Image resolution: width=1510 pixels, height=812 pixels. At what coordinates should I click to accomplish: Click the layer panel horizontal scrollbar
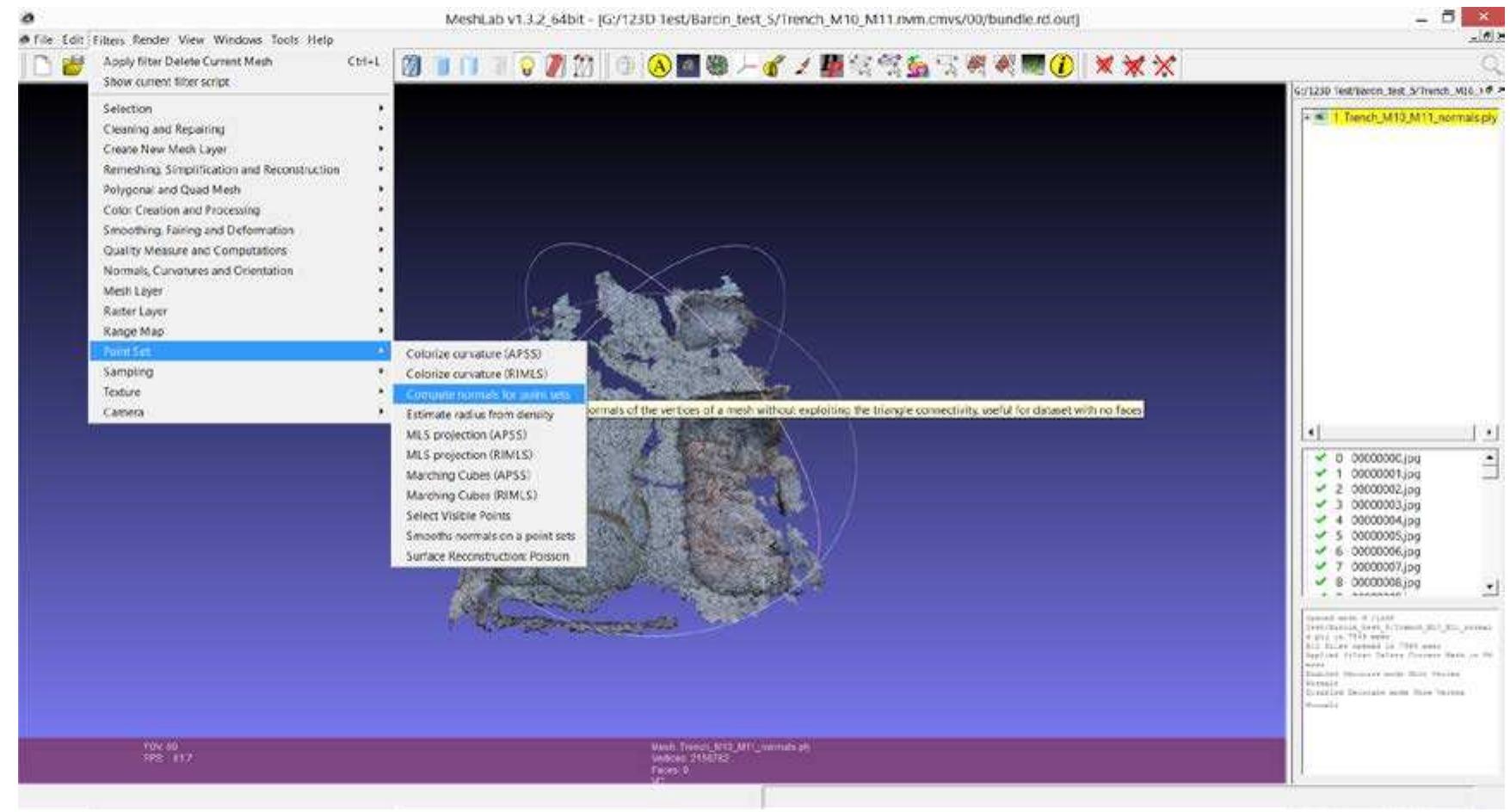(x=1400, y=433)
